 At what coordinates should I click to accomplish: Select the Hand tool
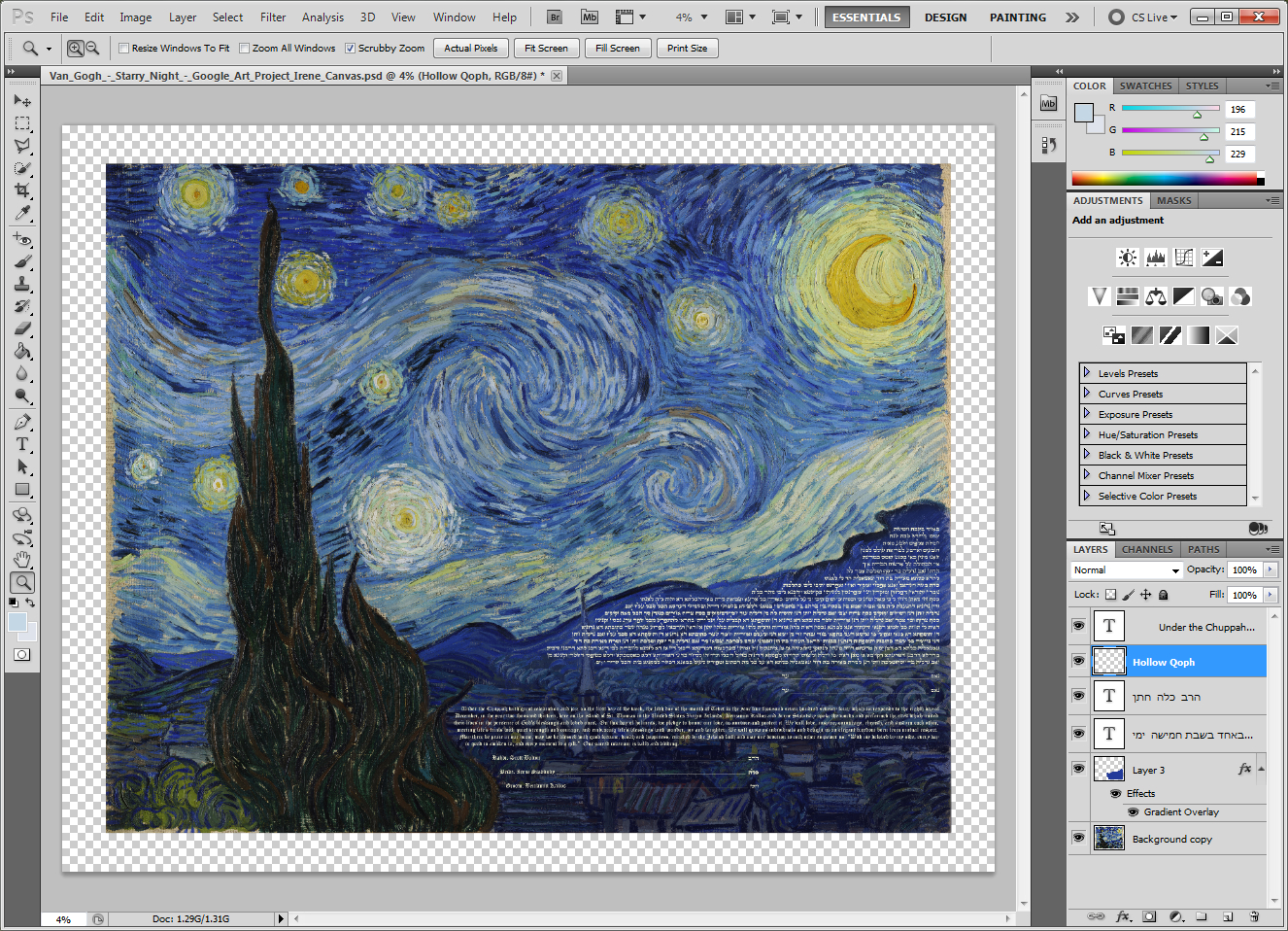pos(22,560)
